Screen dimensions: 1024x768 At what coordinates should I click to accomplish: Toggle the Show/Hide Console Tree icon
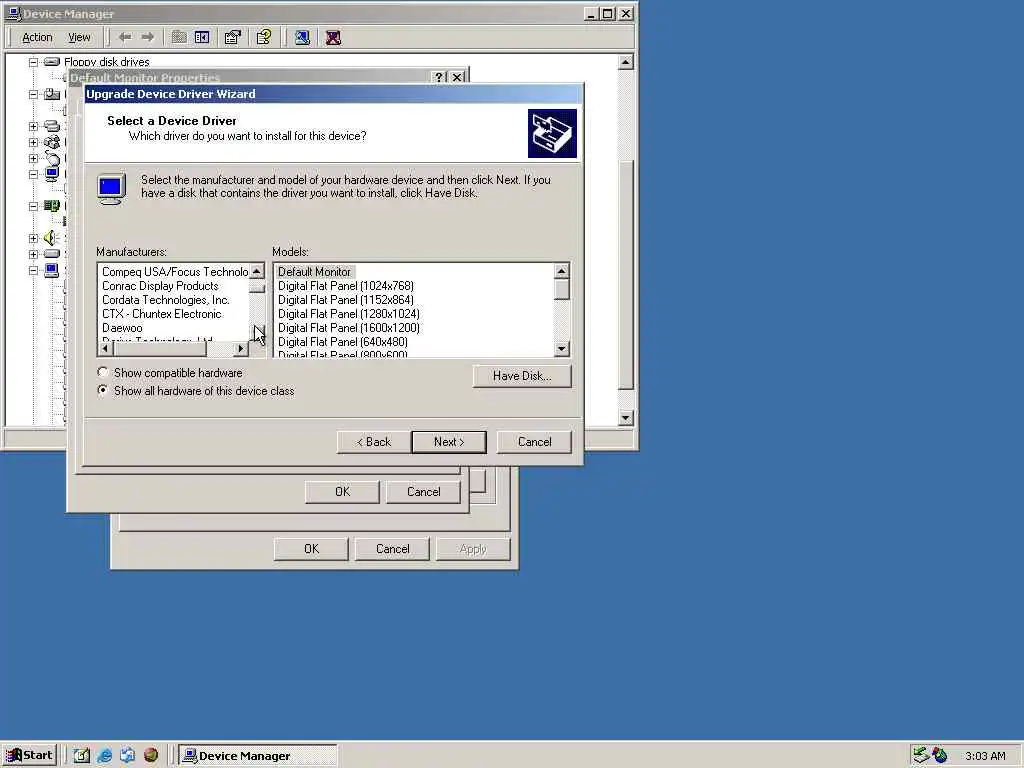point(202,37)
